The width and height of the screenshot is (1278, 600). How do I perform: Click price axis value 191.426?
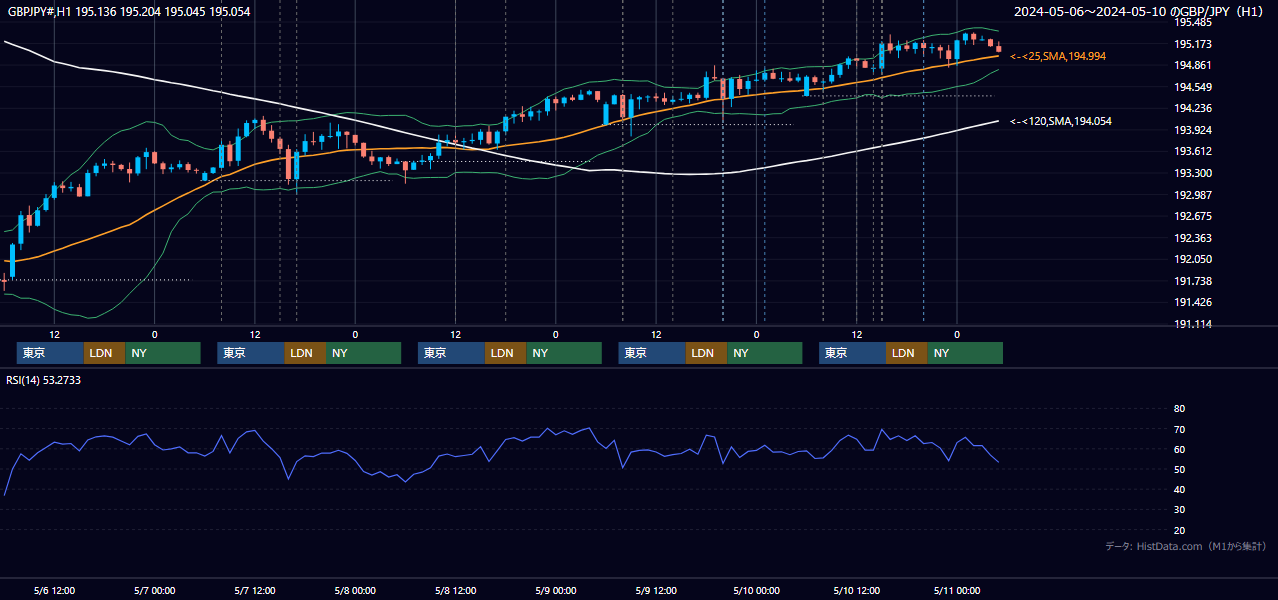1192,302
